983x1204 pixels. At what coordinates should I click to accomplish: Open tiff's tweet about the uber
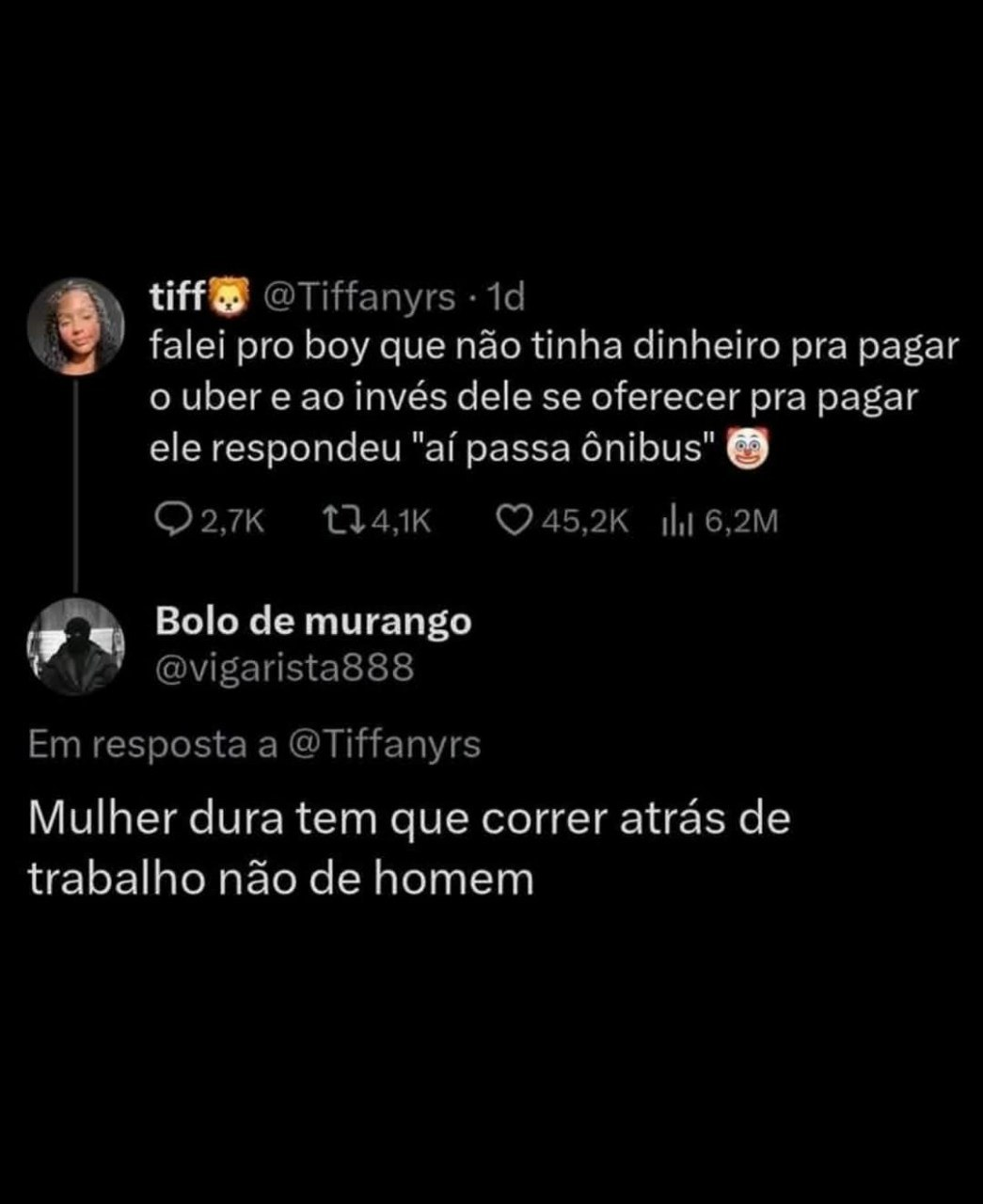pyautogui.click(x=554, y=397)
